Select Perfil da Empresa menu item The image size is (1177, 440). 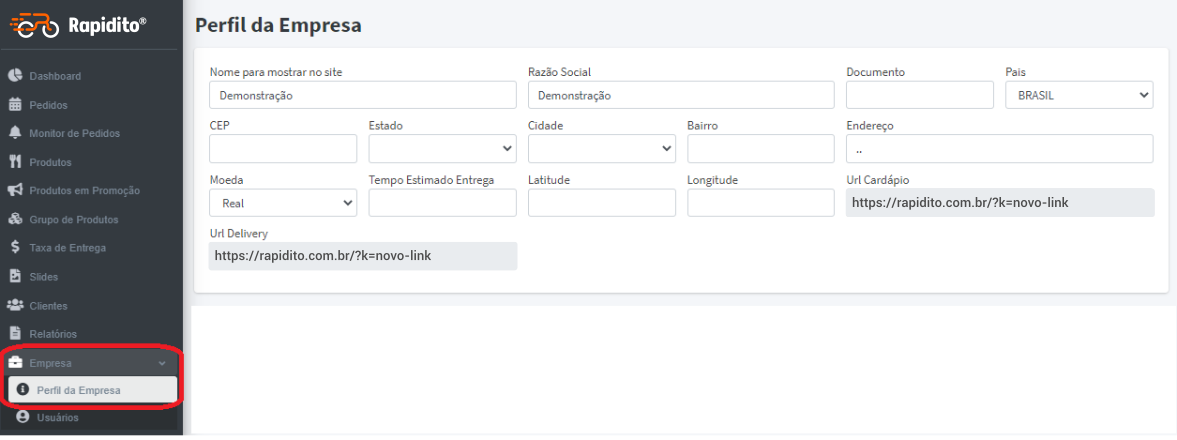(x=92, y=390)
